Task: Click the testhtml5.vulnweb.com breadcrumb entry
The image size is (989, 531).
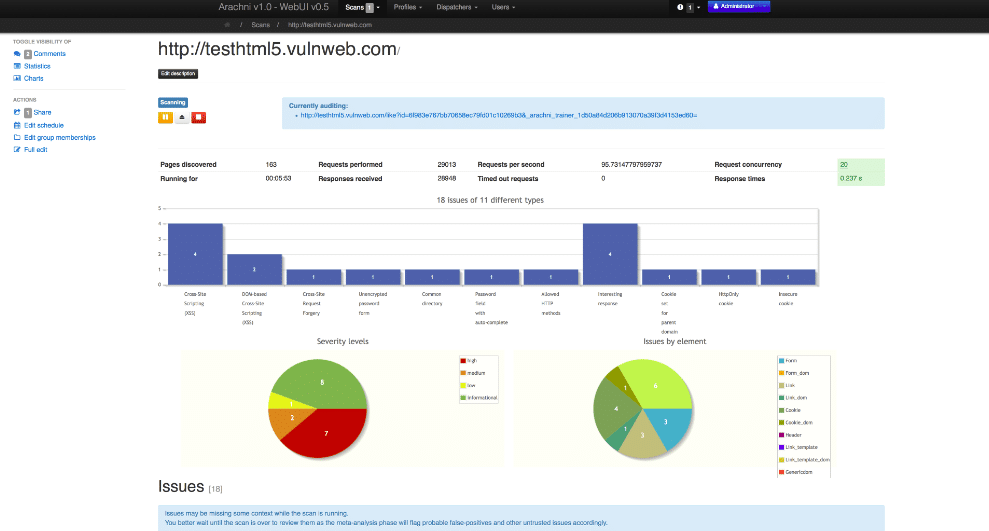Action: pos(330,25)
